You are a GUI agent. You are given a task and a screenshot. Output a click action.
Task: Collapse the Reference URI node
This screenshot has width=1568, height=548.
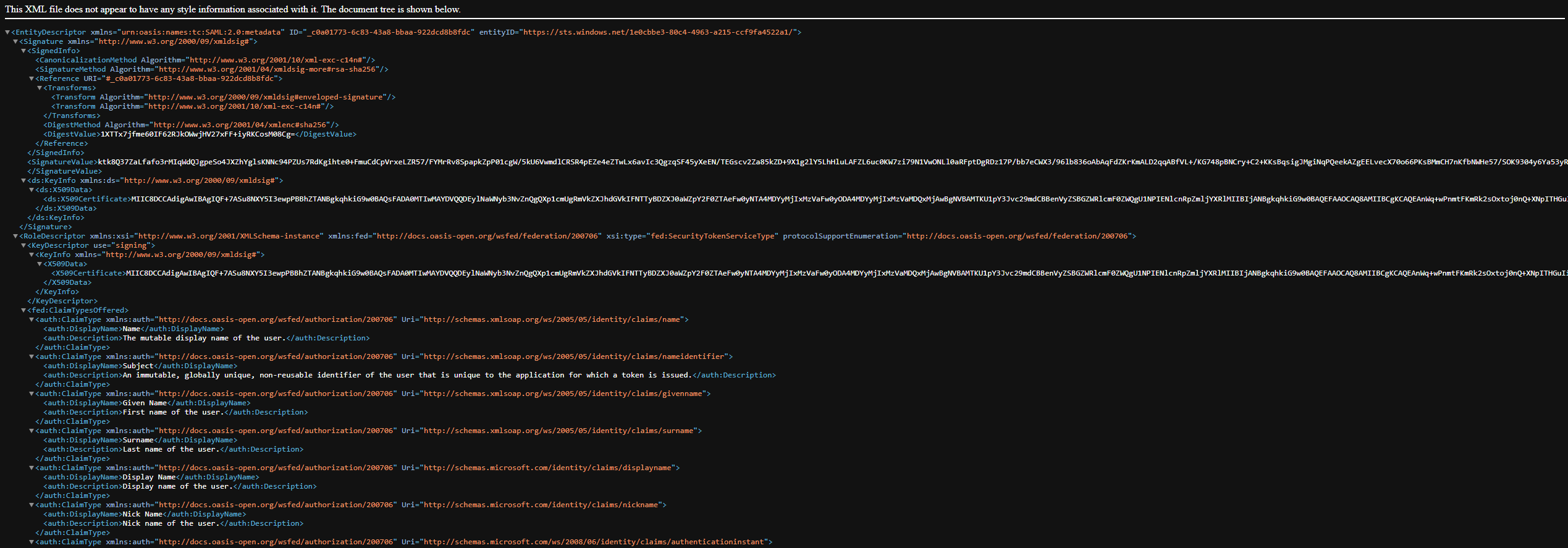(32, 78)
